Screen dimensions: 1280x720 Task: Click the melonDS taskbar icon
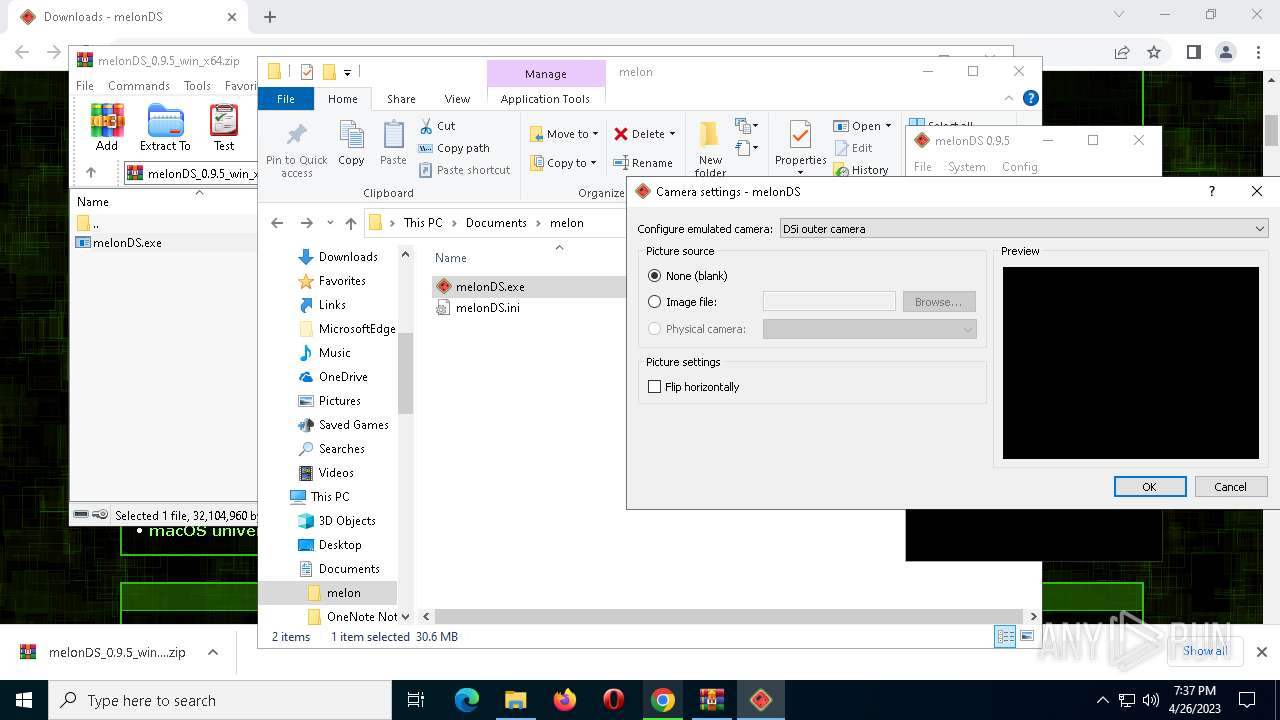click(x=761, y=700)
